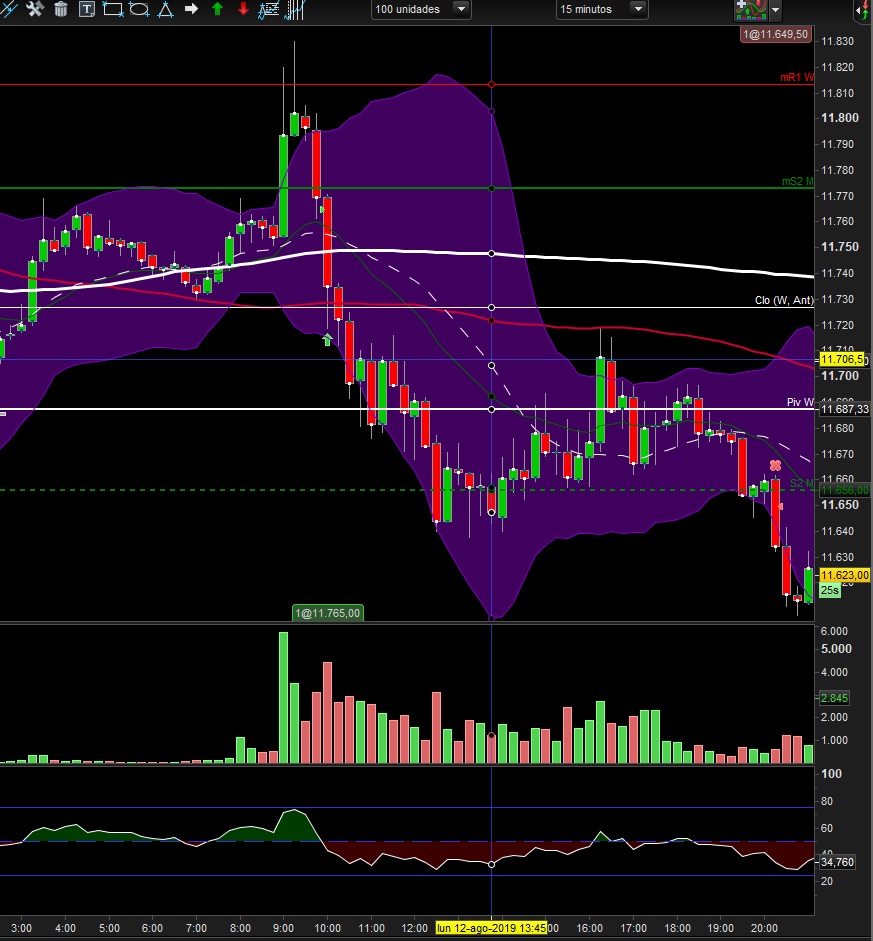Click the vertical lines cycle tool icon
The height and width of the screenshot is (941, 873).
coord(295,9)
